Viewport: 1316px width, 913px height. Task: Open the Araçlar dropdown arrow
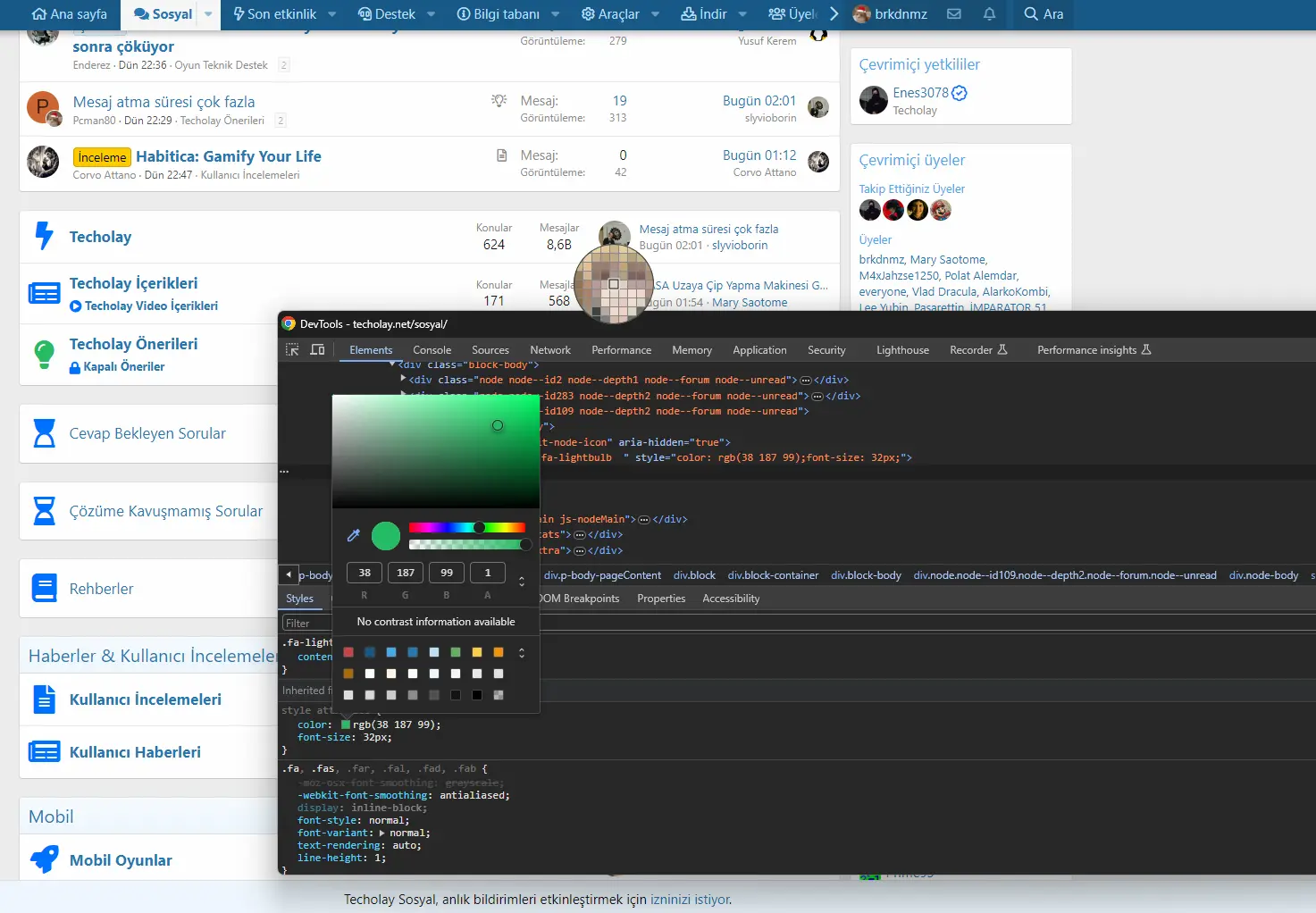click(656, 14)
